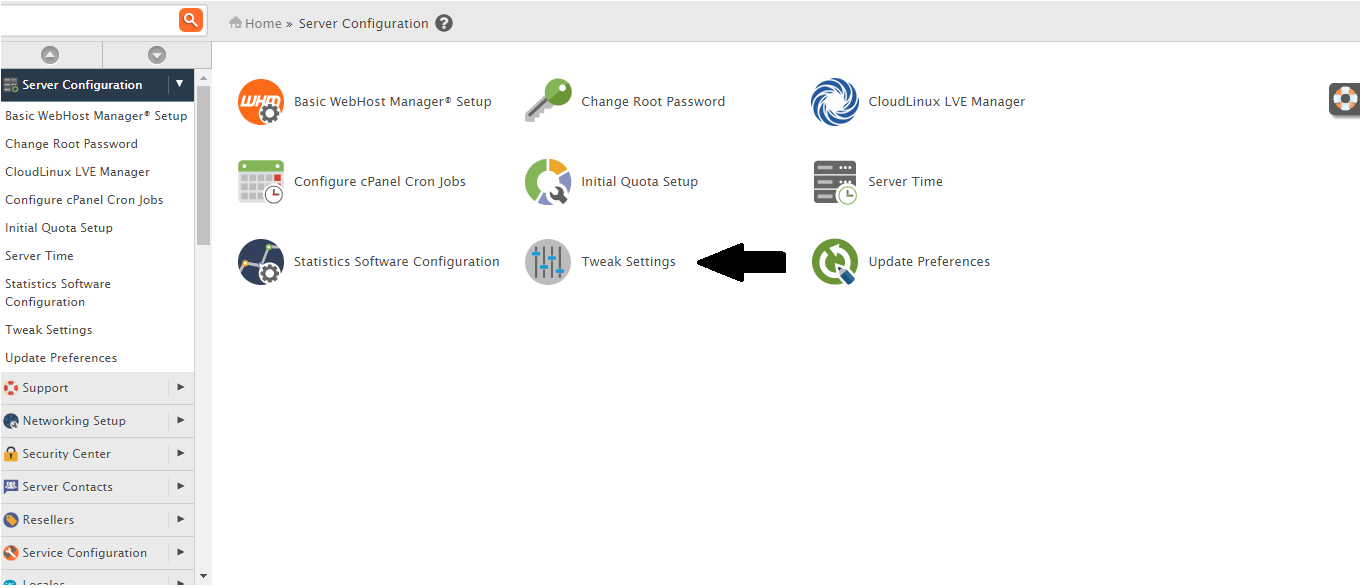Viewport: 1360px width, 588px height.
Task: Expand menu with the down arrow button
Action: (157, 55)
